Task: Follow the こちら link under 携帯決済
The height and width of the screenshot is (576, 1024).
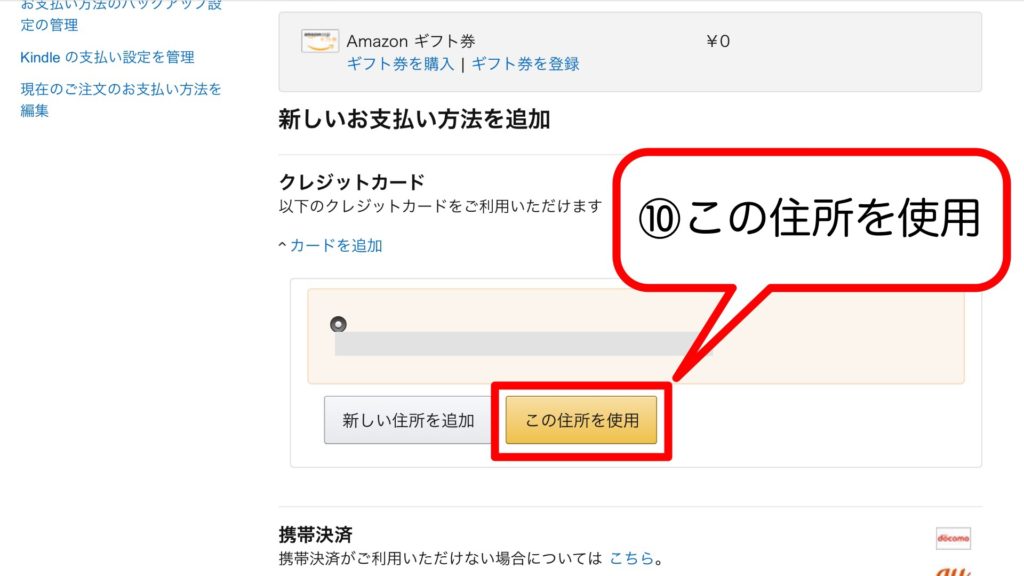Action: [630, 558]
